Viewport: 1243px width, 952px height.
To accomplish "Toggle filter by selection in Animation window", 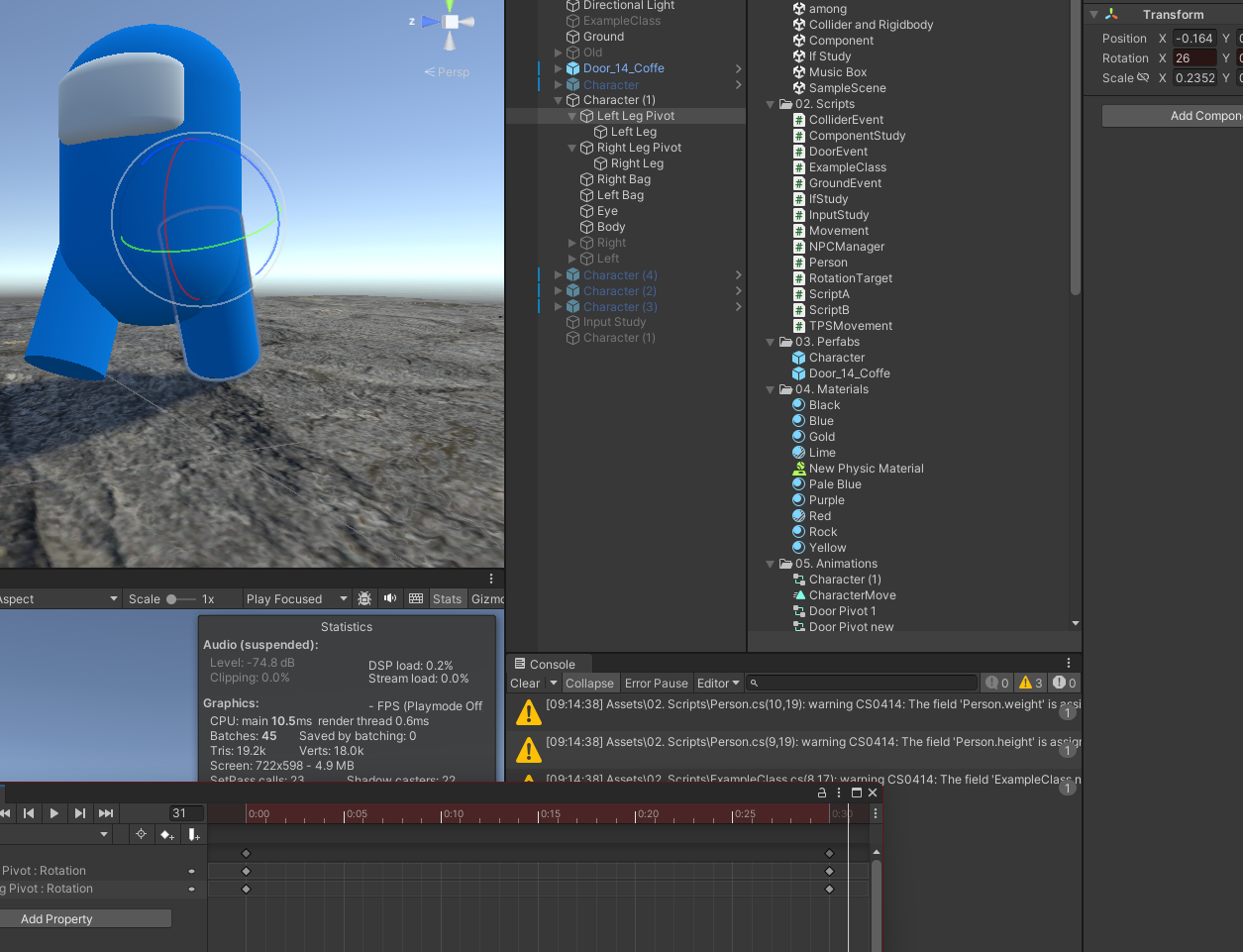I will click(141, 835).
